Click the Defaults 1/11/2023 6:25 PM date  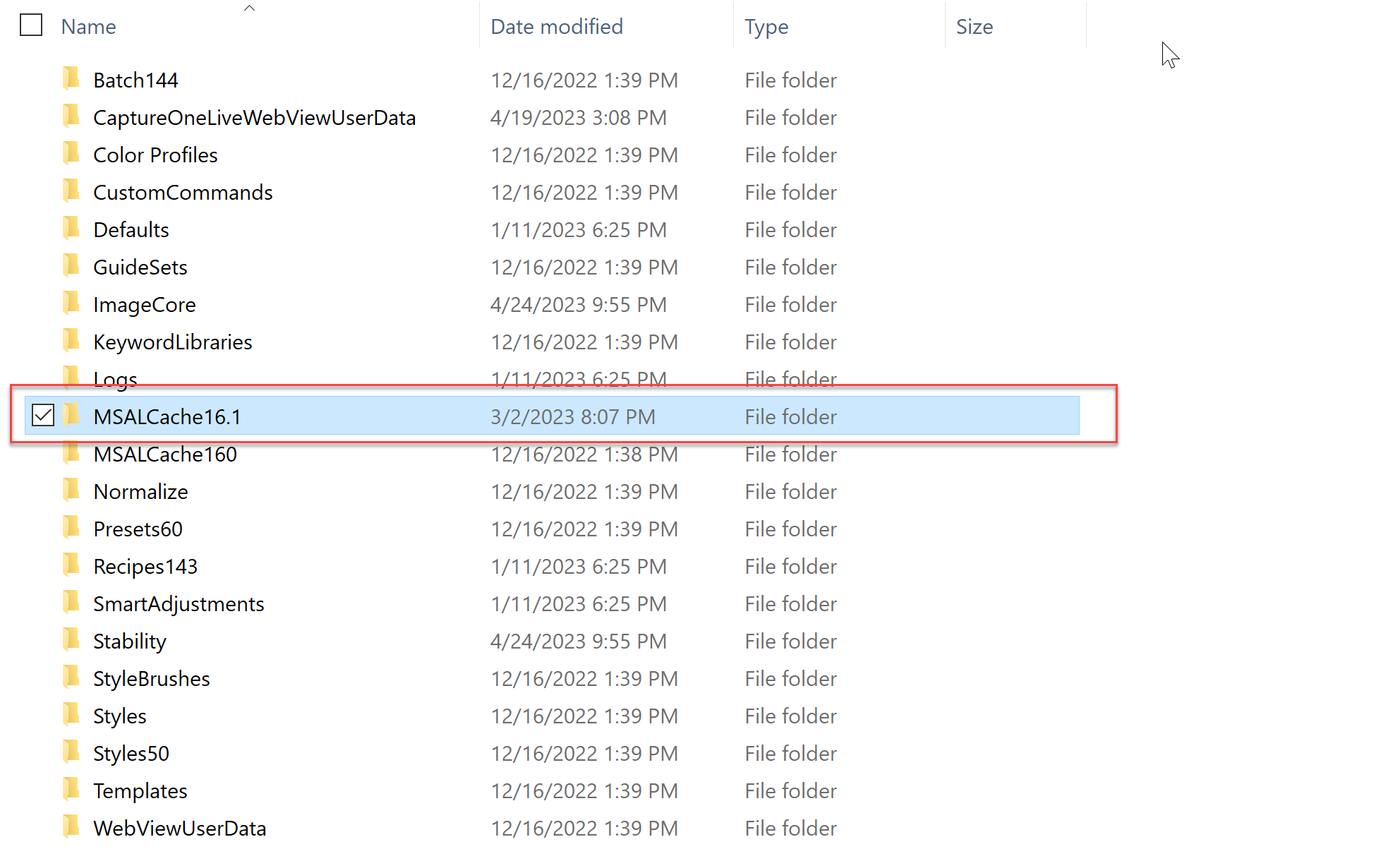click(x=579, y=230)
